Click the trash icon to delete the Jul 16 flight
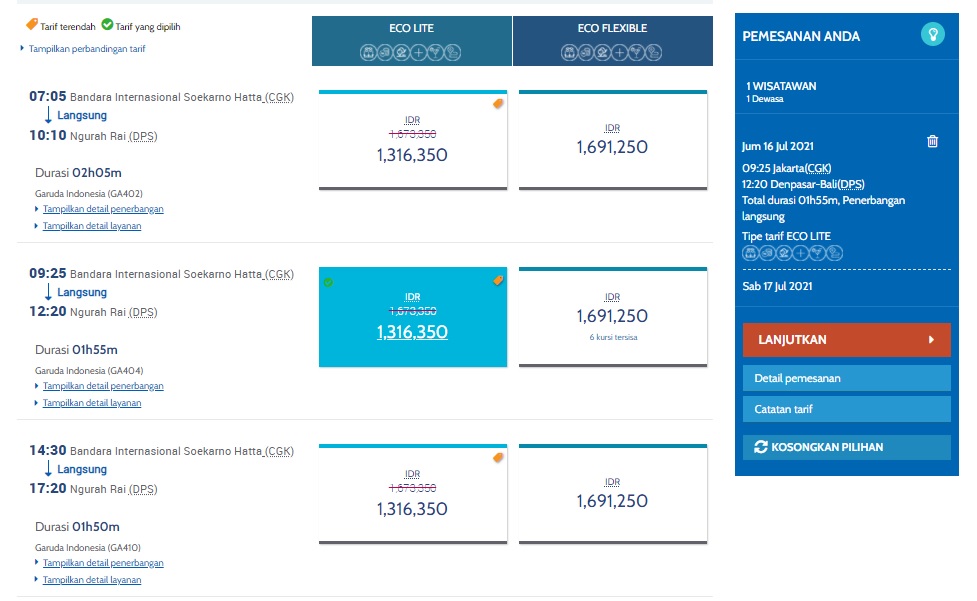The width and height of the screenshot is (977, 601). click(x=932, y=141)
